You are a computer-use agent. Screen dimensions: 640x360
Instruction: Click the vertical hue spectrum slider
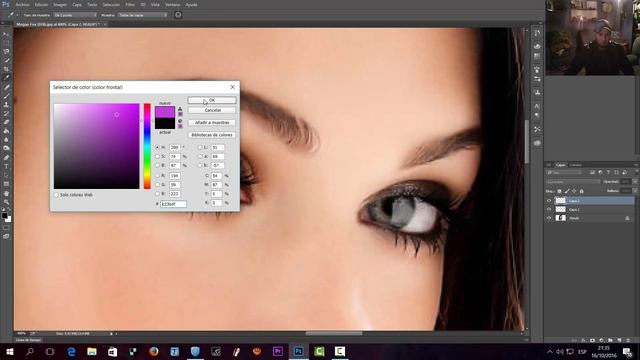147,146
